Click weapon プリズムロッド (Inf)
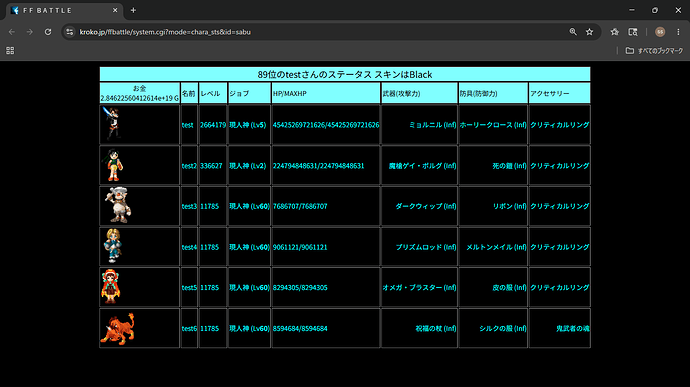Screen dimensions: 690x387 click(426, 247)
